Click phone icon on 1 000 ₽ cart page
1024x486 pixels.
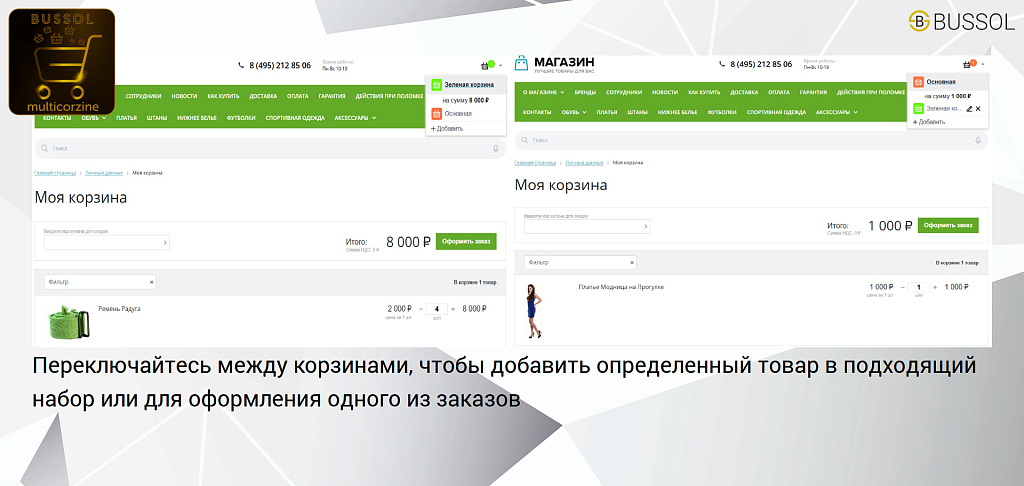[722, 65]
